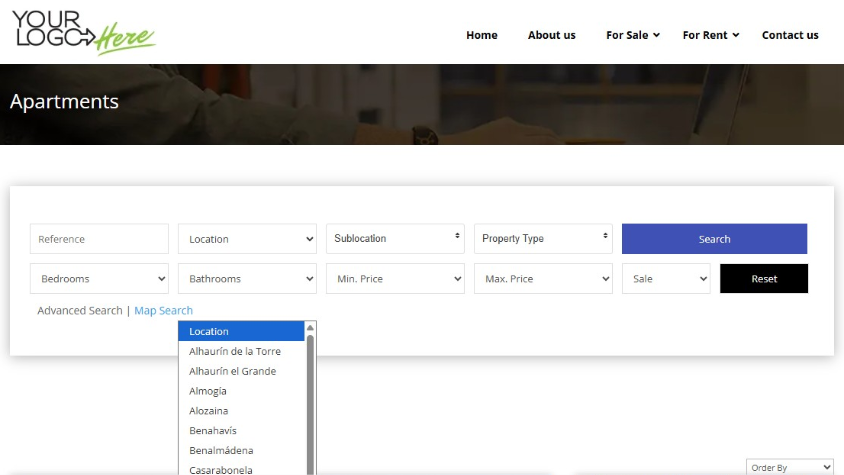
Task: Open the Contact us page
Action: tap(789, 35)
